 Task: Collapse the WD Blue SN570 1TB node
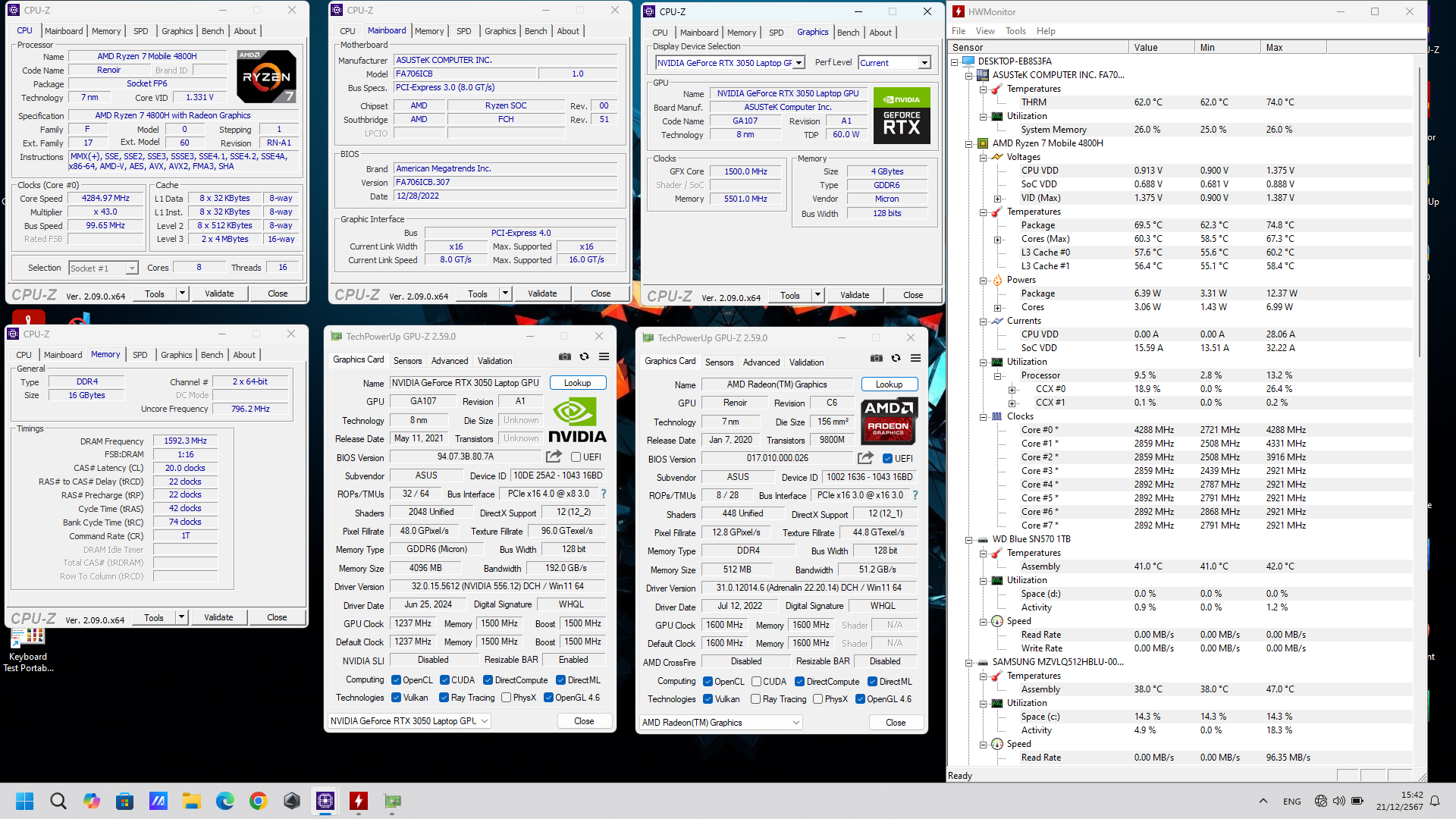[968, 540]
